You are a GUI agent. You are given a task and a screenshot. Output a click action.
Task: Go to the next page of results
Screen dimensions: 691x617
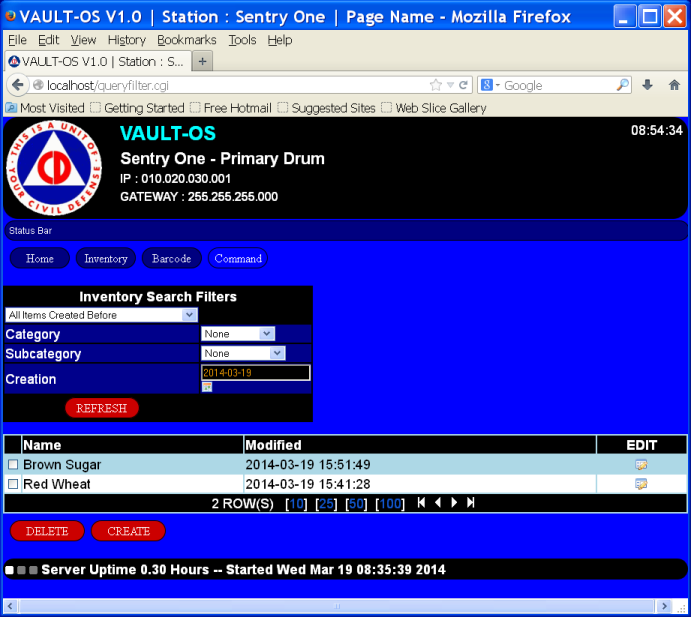click(x=454, y=503)
